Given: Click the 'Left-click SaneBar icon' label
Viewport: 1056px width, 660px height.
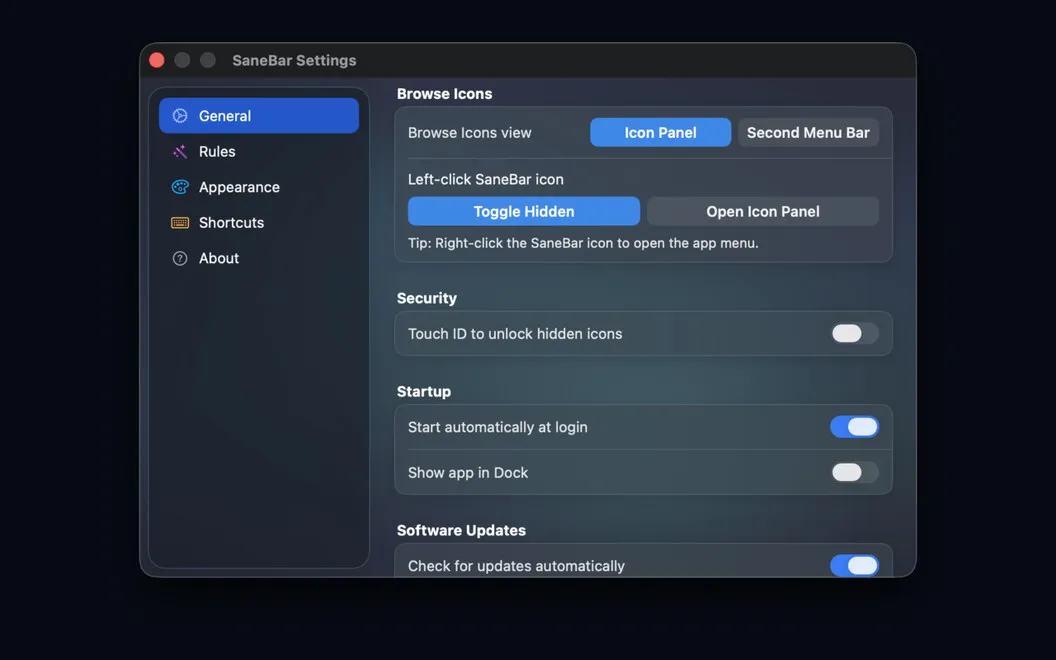Looking at the screenshot, I should [486, 179].
